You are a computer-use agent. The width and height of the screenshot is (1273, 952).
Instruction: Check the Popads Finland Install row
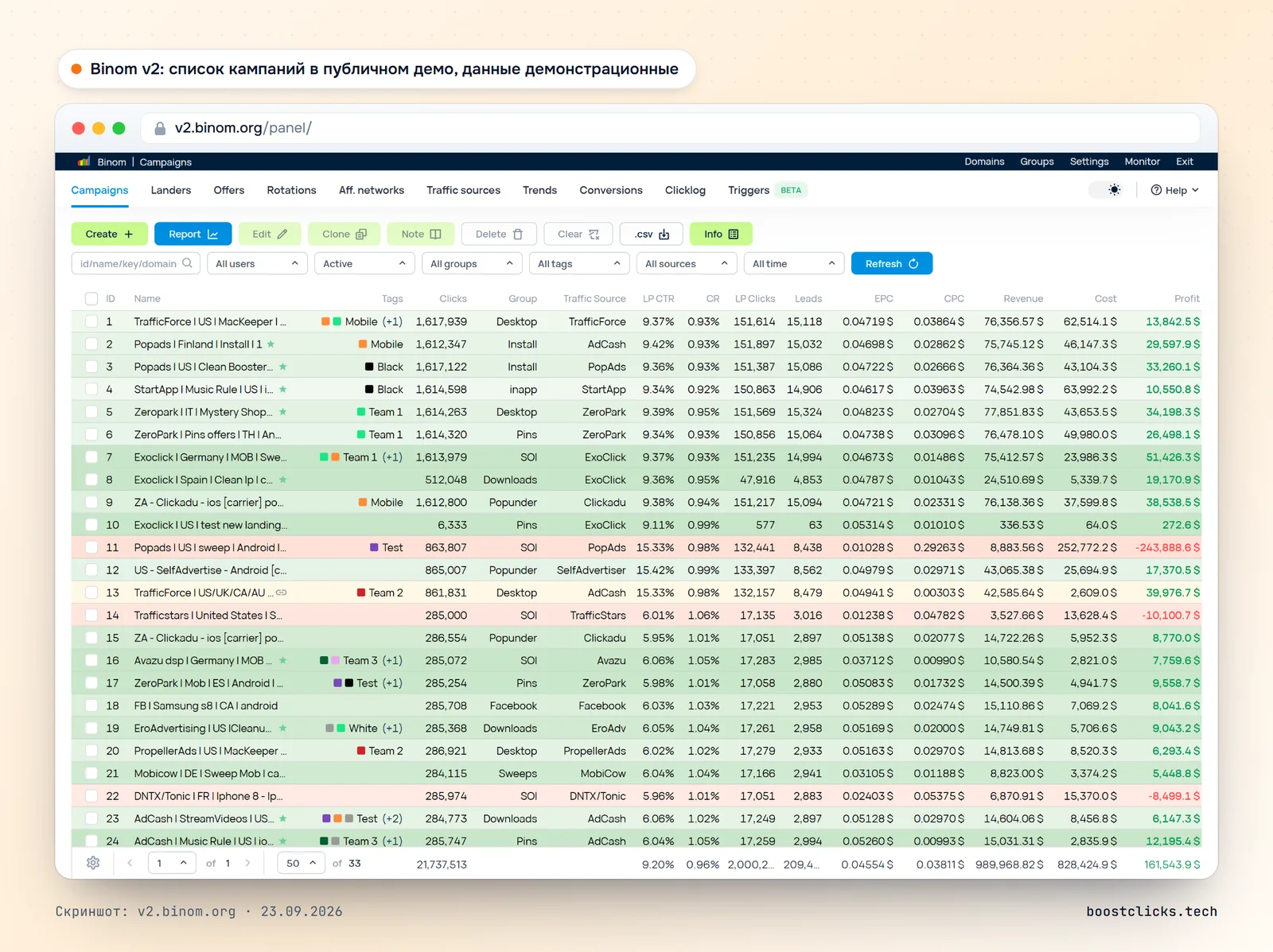pos(91,344)
